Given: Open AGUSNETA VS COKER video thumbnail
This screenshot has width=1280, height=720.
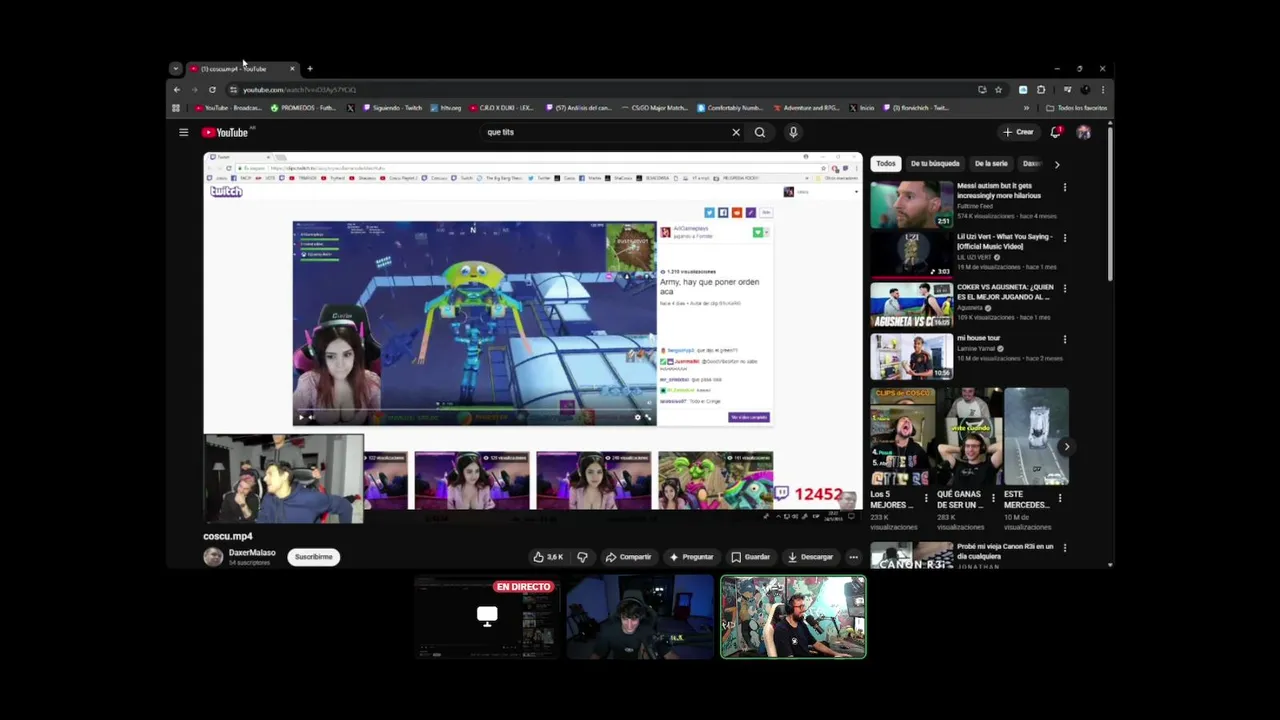Looking at the screenshot, I should [x=911, y=305].
